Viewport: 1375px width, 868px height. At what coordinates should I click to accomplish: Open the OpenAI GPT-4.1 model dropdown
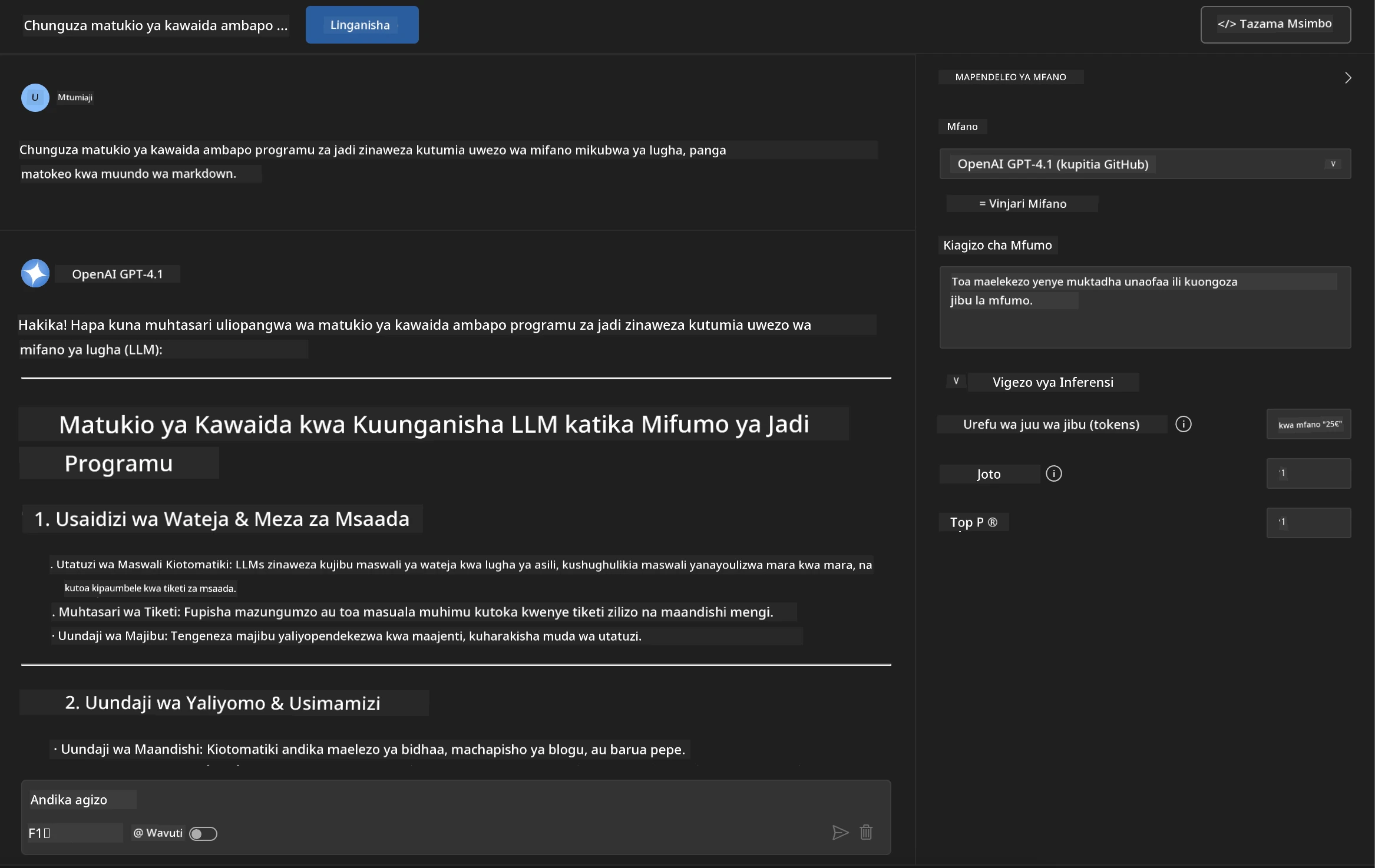click(x=1145, y=164)
